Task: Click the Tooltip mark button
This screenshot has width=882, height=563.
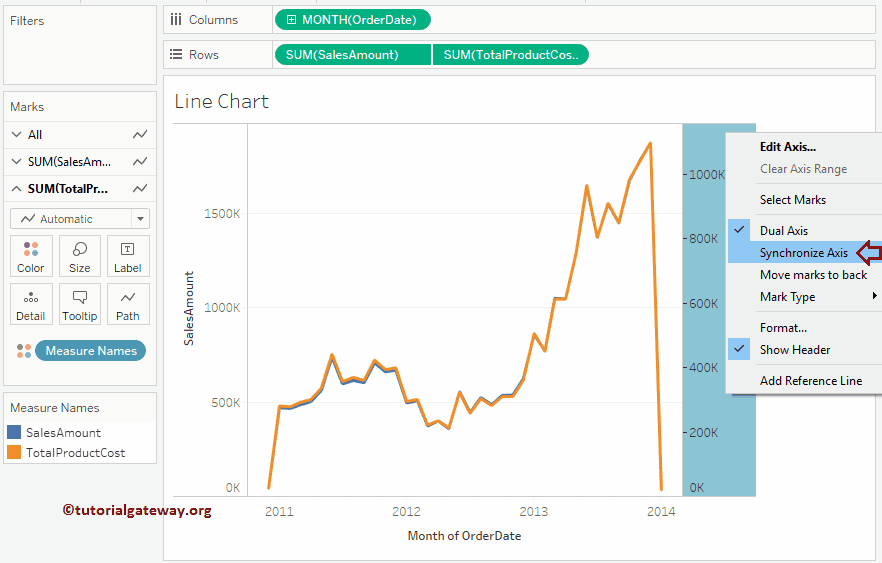Action: (80, 304)
